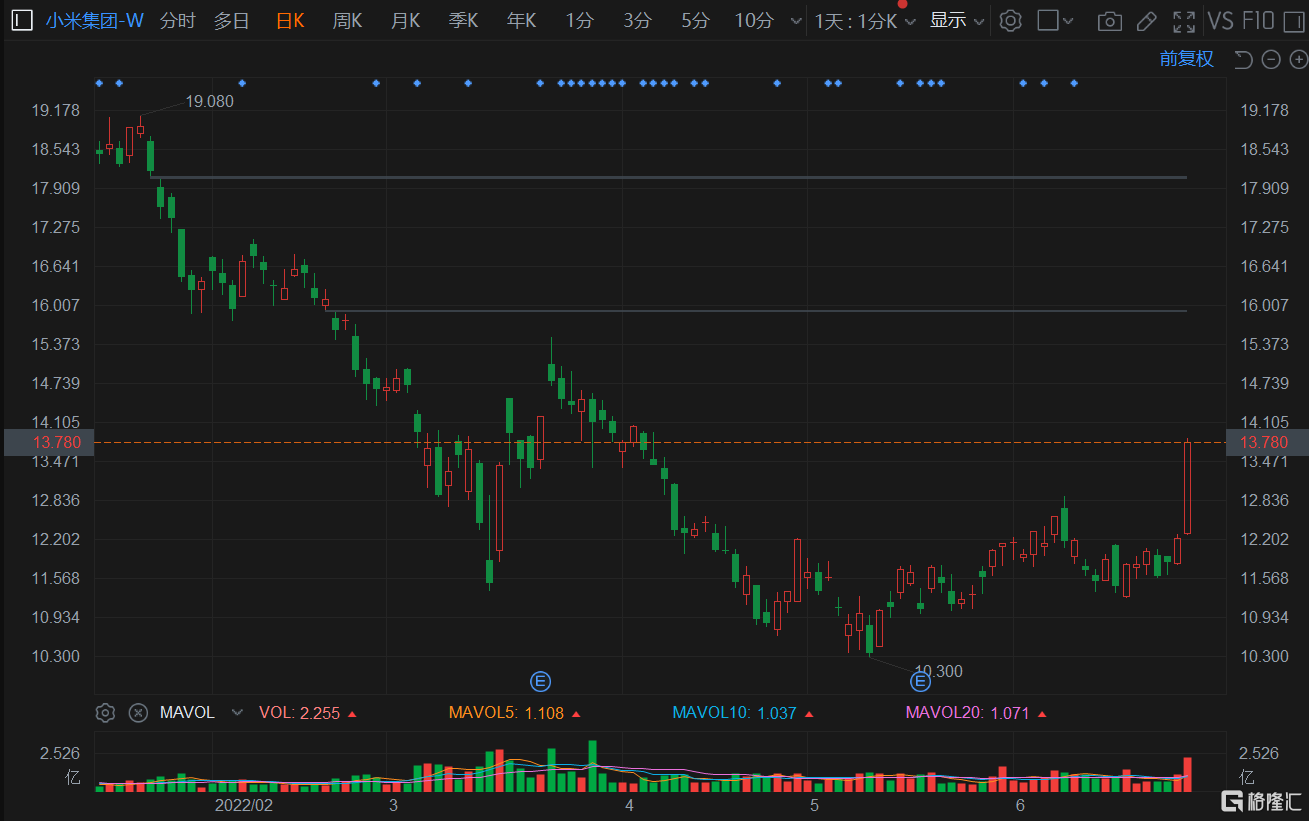Select the pencil drawing tool
Viewport: 1309px width, 821px height.
(x=1147, y=21)
